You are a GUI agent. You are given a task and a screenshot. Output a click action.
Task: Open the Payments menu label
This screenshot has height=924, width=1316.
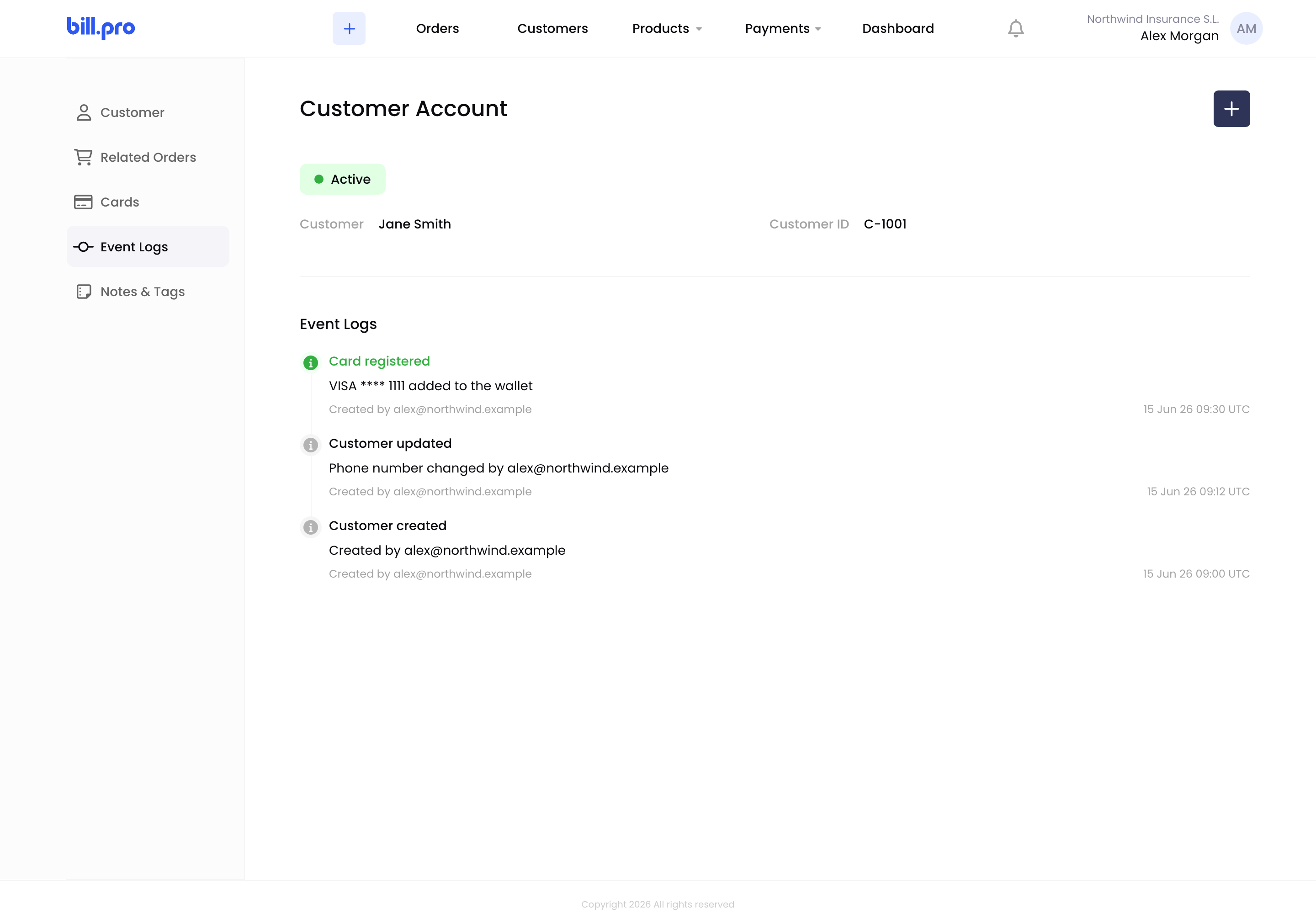777,29
